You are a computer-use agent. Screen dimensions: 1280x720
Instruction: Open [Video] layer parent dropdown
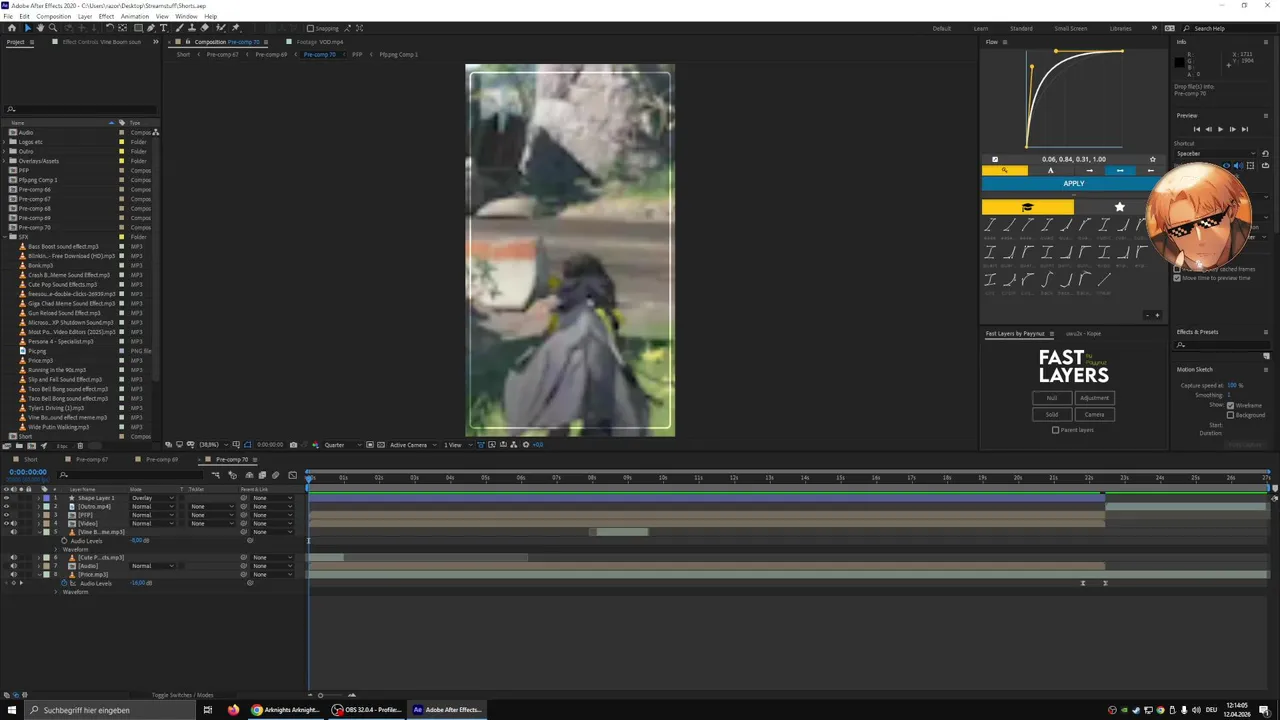click(272, 524)
